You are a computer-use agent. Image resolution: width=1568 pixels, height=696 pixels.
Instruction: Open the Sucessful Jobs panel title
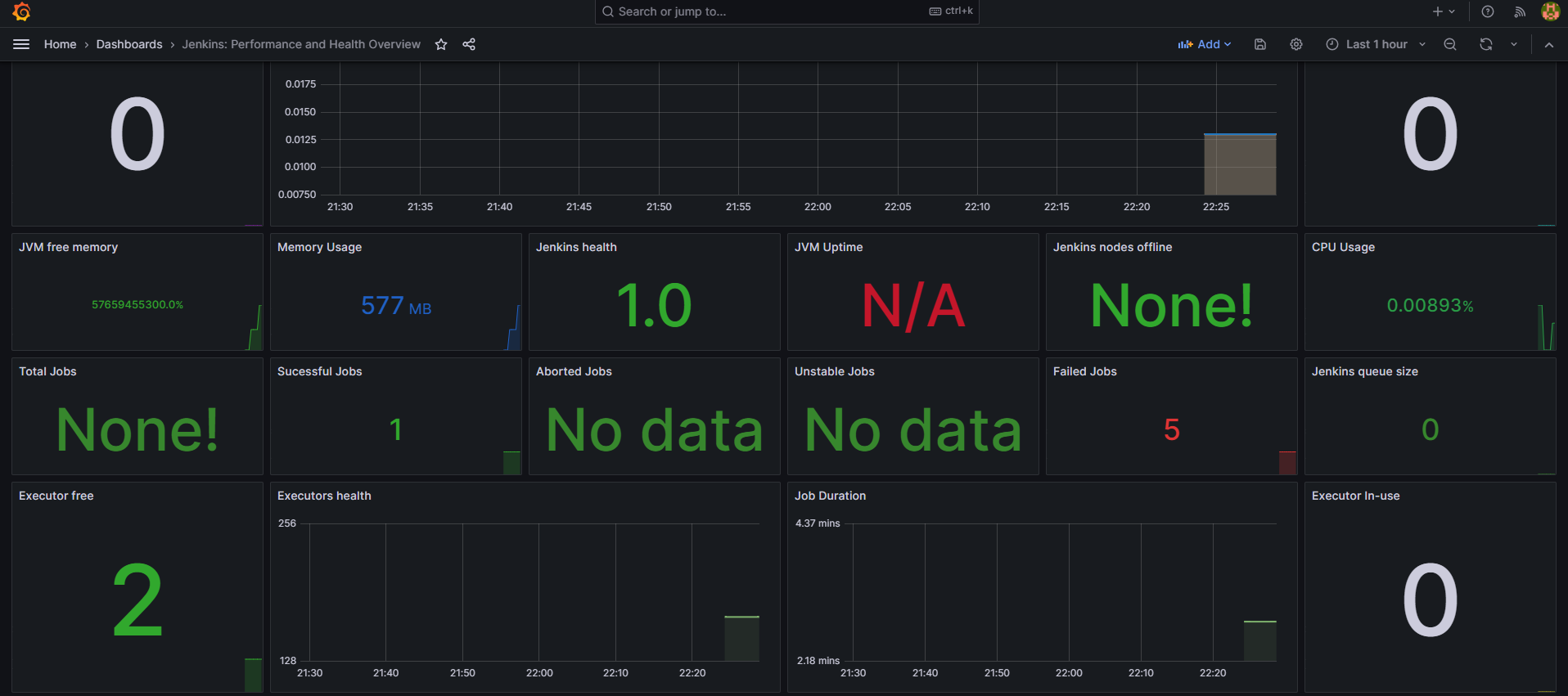319,371
